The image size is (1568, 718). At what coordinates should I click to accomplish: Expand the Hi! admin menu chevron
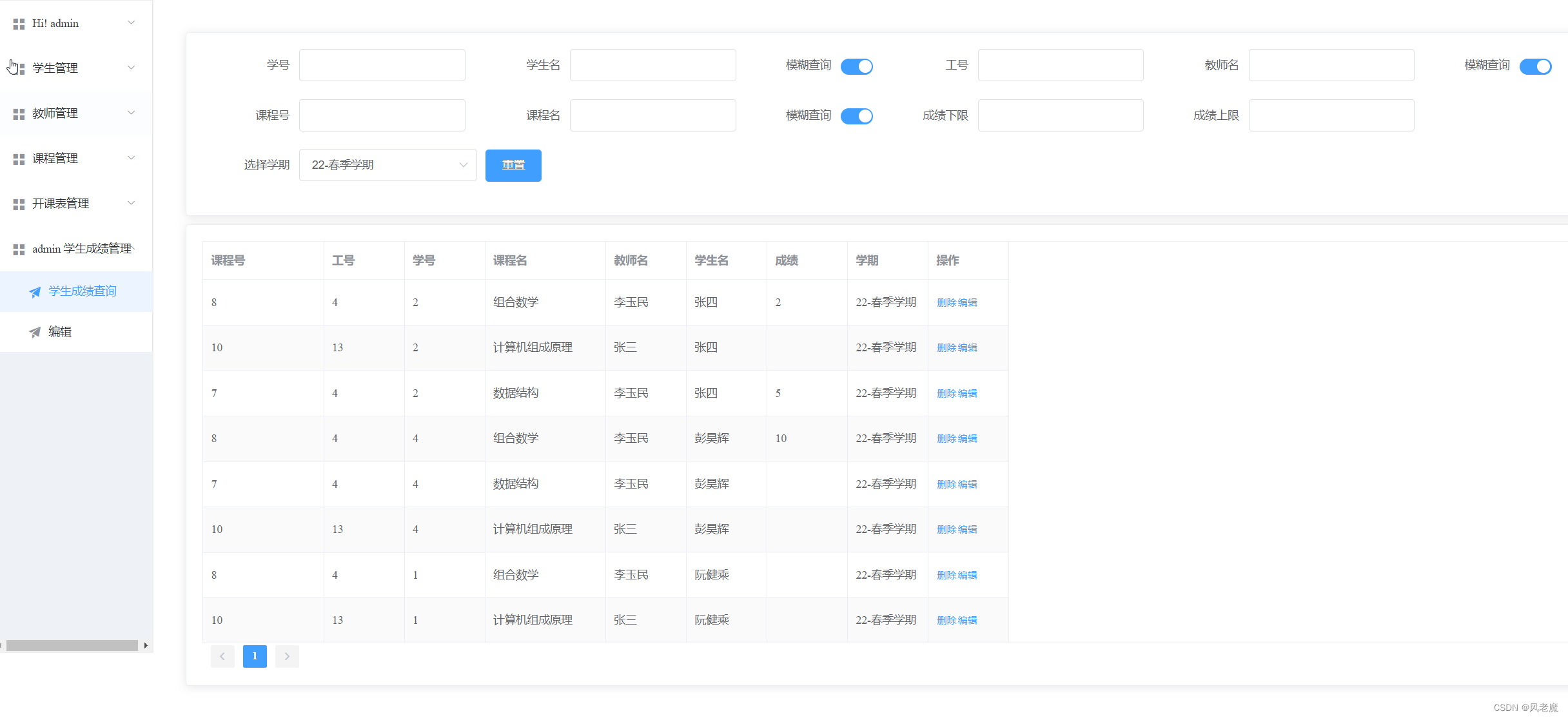click(x=132, y=23)
